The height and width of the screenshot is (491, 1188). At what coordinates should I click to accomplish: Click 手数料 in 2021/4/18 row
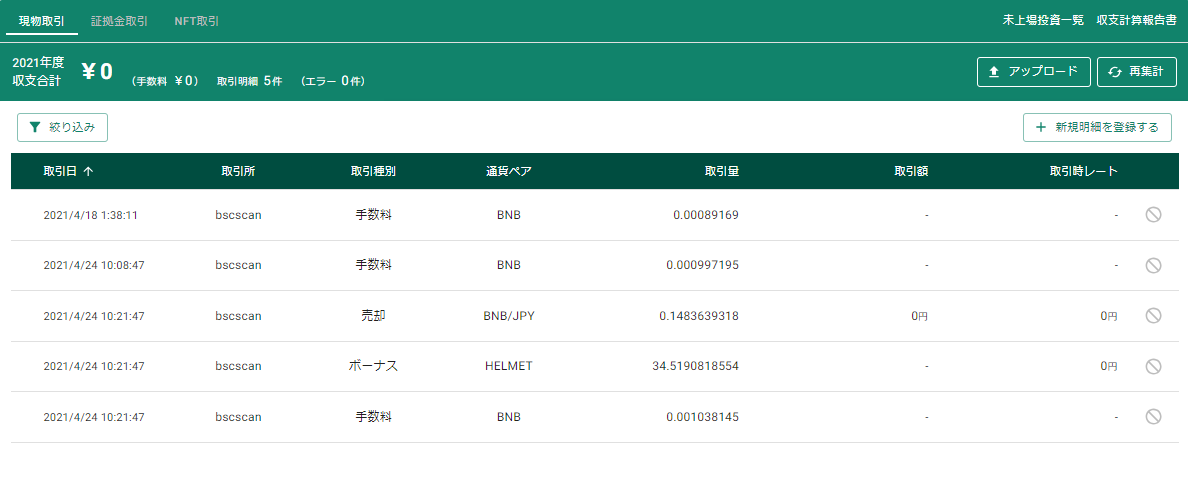373,215
